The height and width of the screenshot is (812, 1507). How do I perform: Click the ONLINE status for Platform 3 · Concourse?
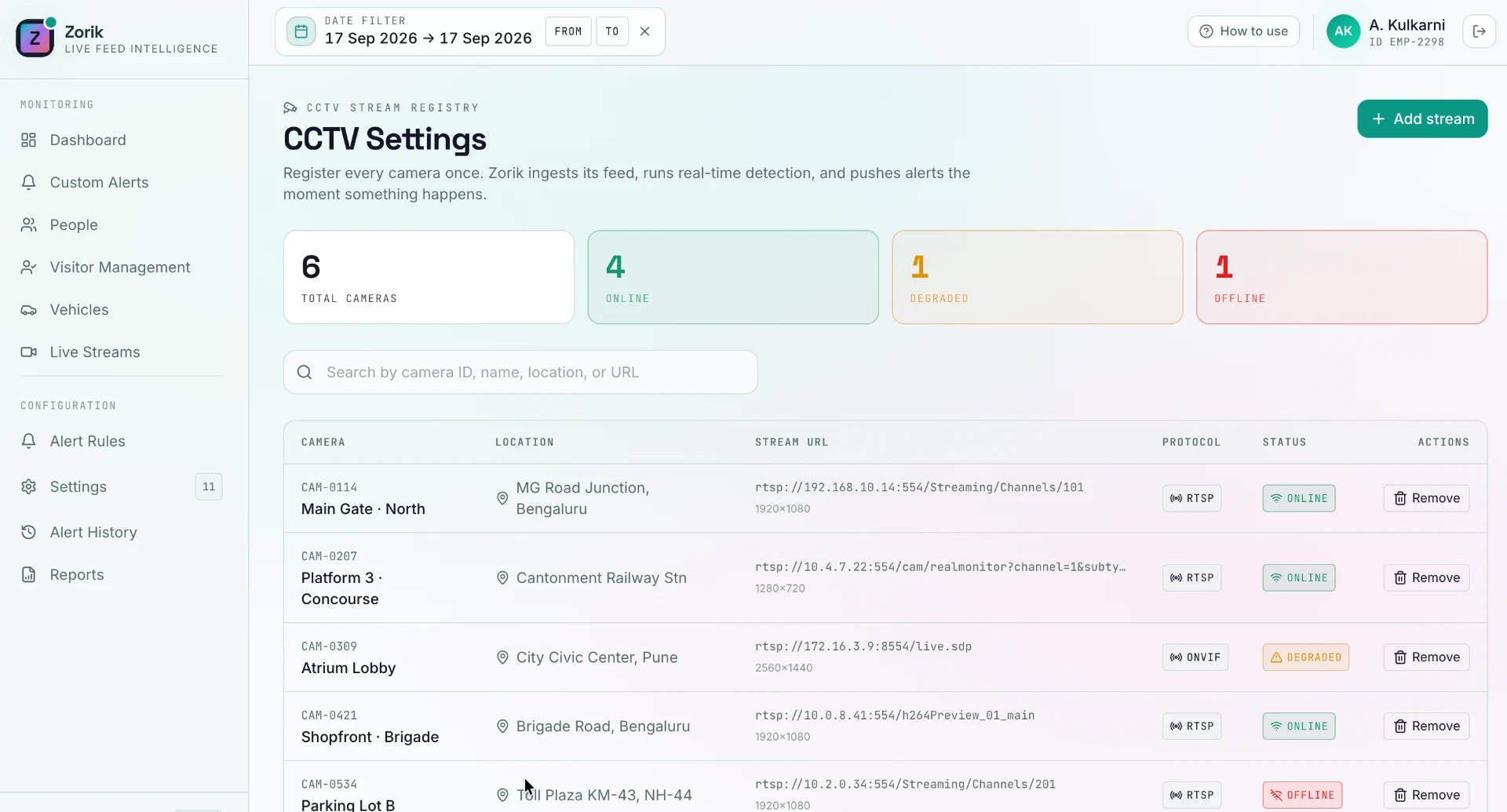pyautogui.click(x=1299, y=577)
